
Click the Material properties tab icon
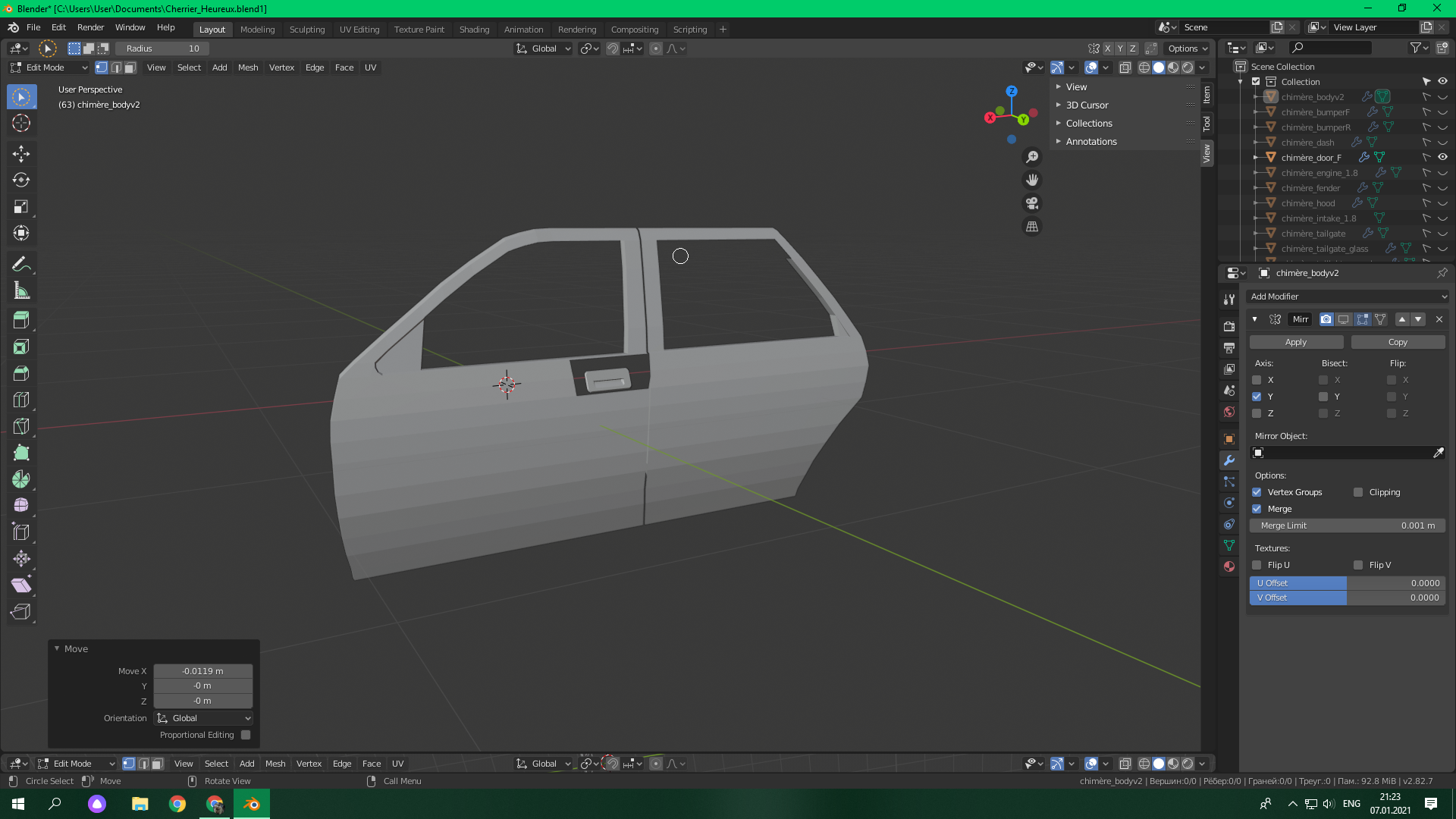tap(1229, 566)
